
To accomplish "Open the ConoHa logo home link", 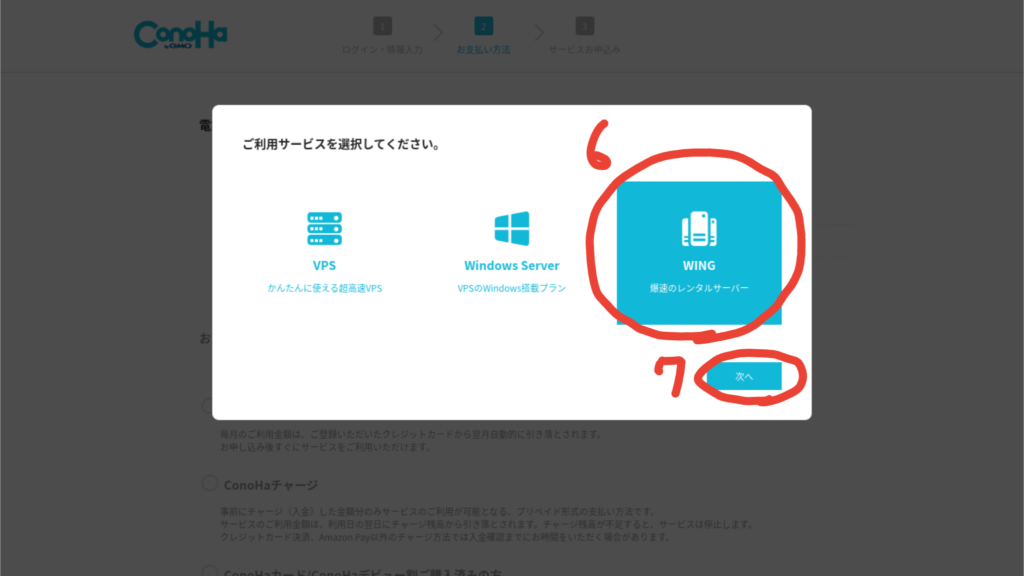I will click(x=181, y=35).
